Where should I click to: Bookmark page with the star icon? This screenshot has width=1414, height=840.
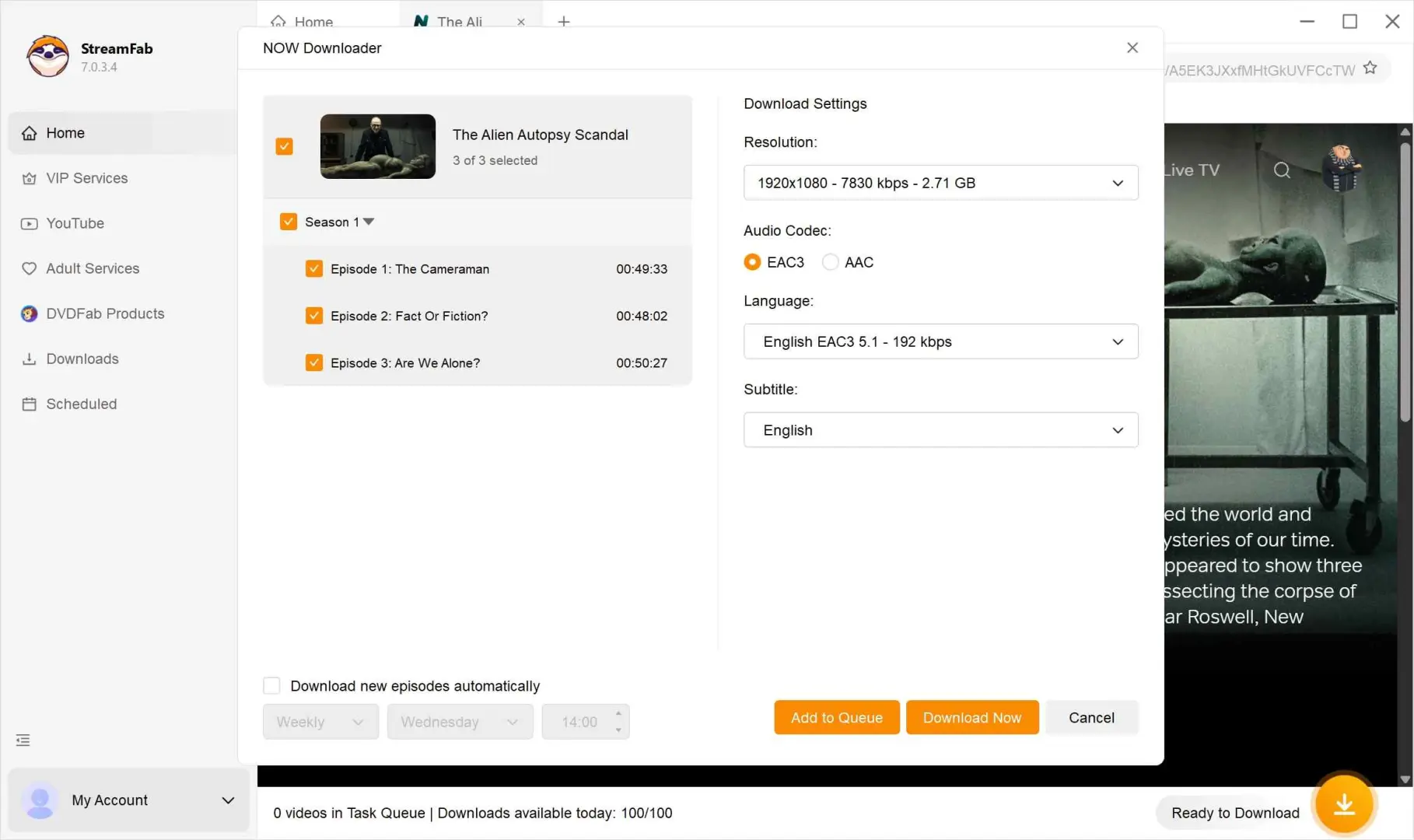pyautogui.click(x=1370, y=68)
